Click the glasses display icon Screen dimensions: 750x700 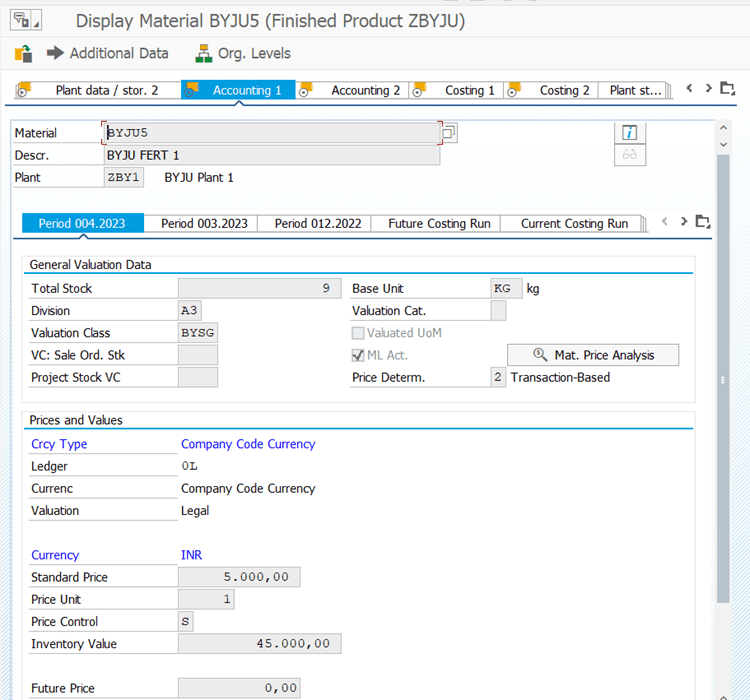point(630,155)
